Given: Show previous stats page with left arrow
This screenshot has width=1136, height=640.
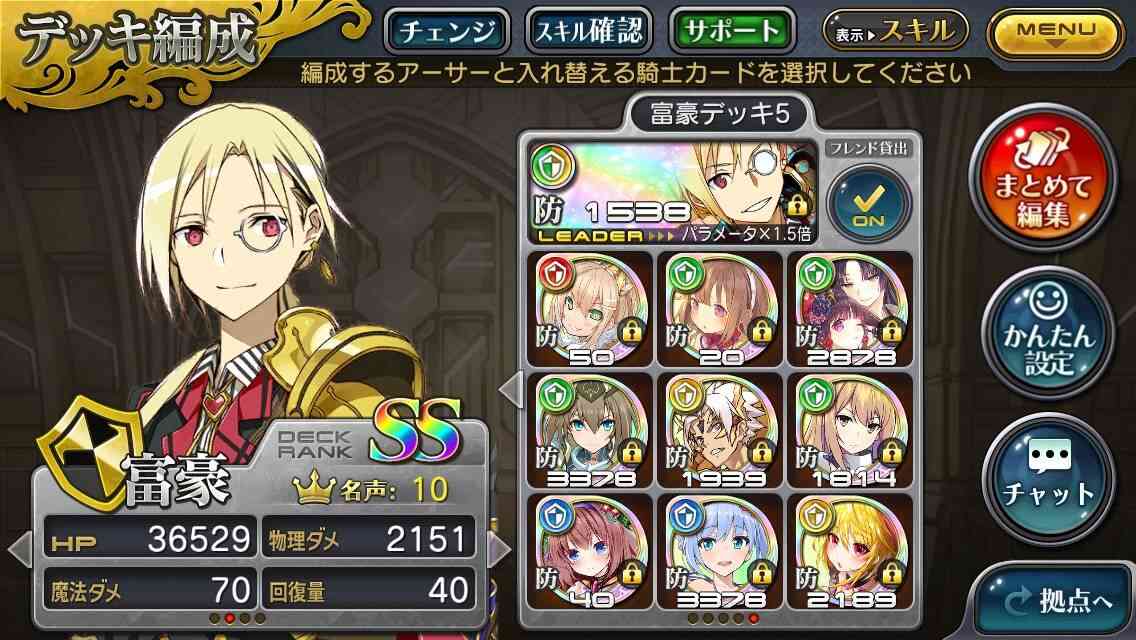Looking at the screenshot, I should click(x=20, y=549).
